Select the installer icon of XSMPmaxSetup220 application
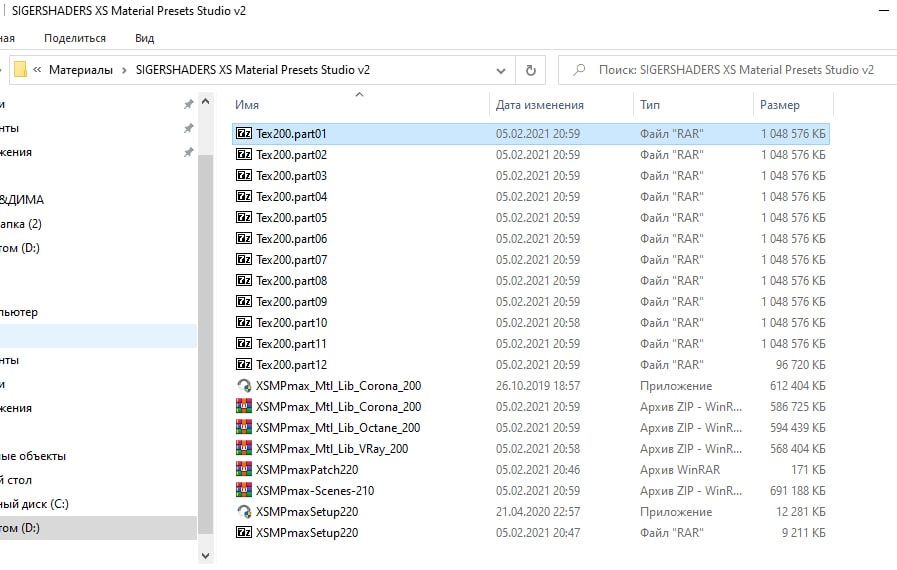 [244, 511]
